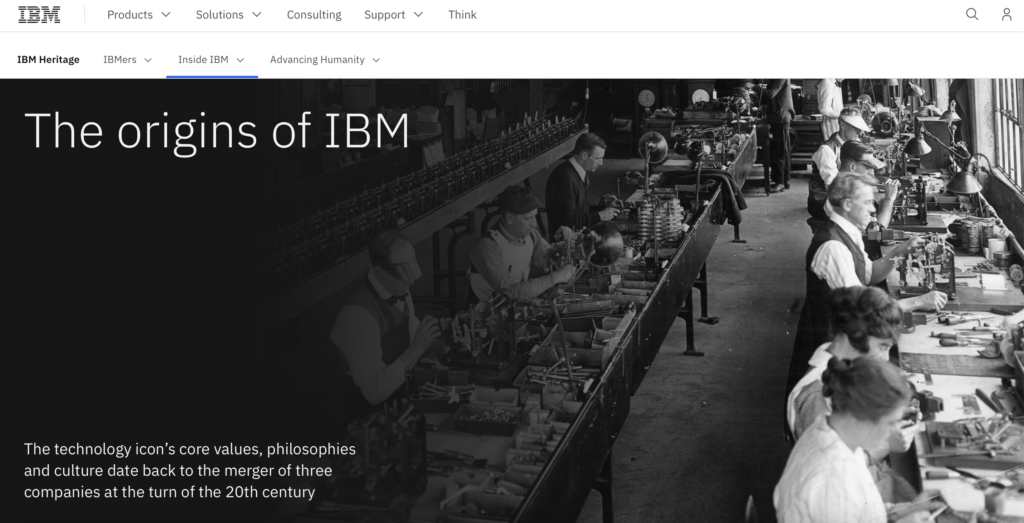Expand the Solutions menu
1024x523 pixels.
(229, 14)
